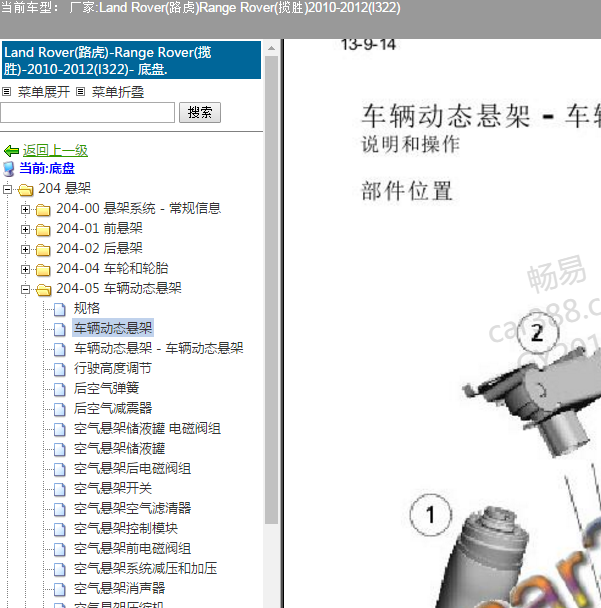Click the 当前:底盘 computer icon
This screenshot has width=601, height=608.
9,169
